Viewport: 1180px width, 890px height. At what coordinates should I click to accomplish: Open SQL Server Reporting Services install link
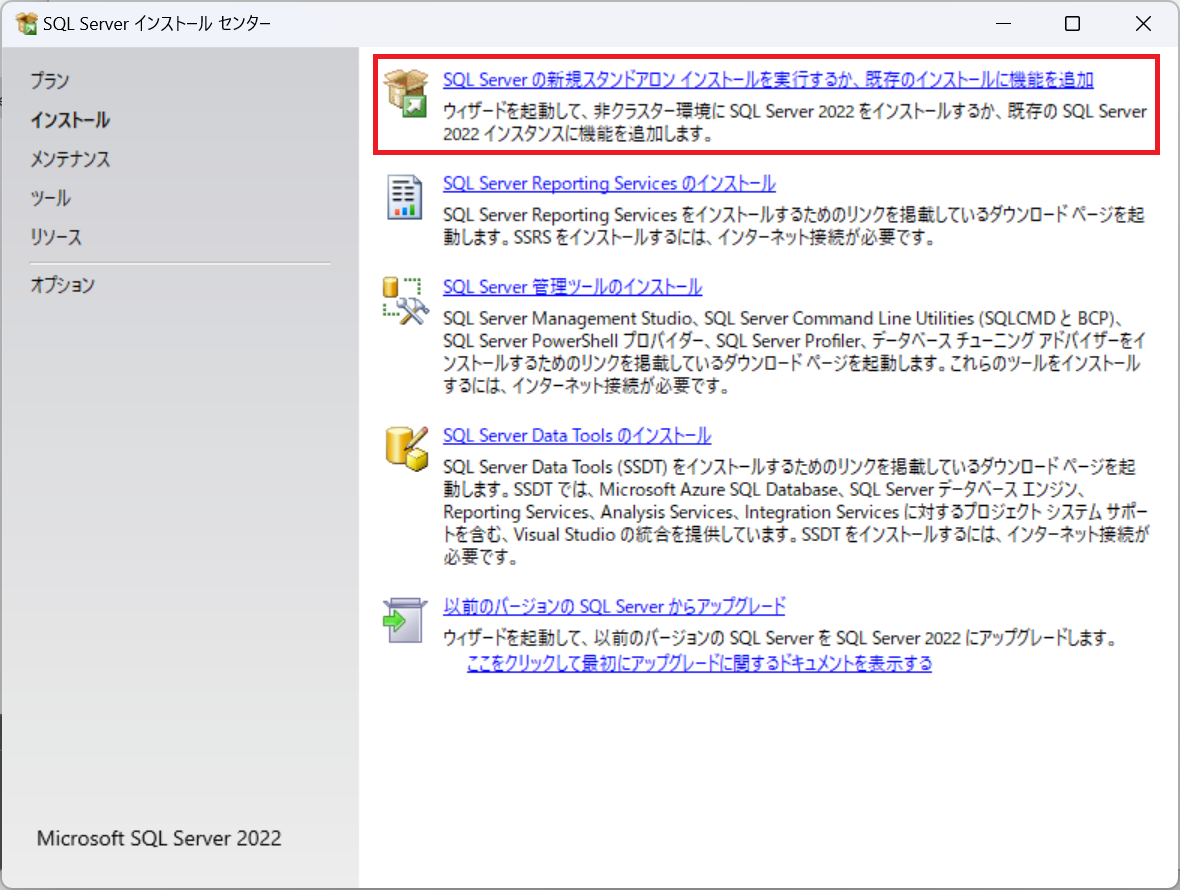click(609, 183)
